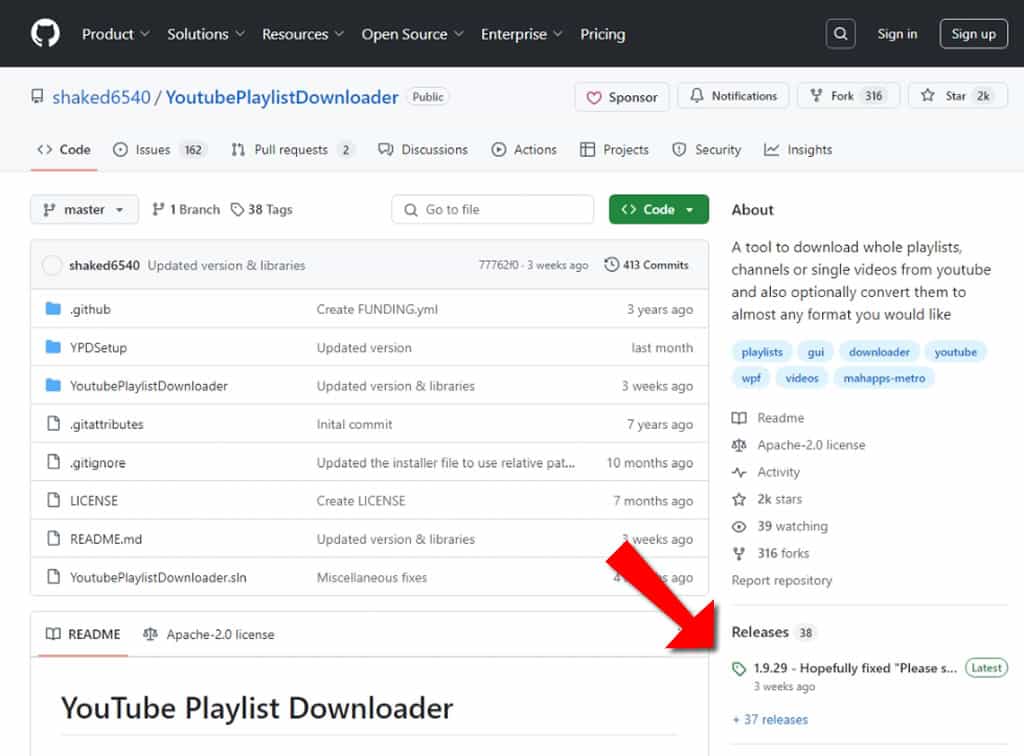
Task: Click the GitHub logo icon
Action: tap(45, 33)
